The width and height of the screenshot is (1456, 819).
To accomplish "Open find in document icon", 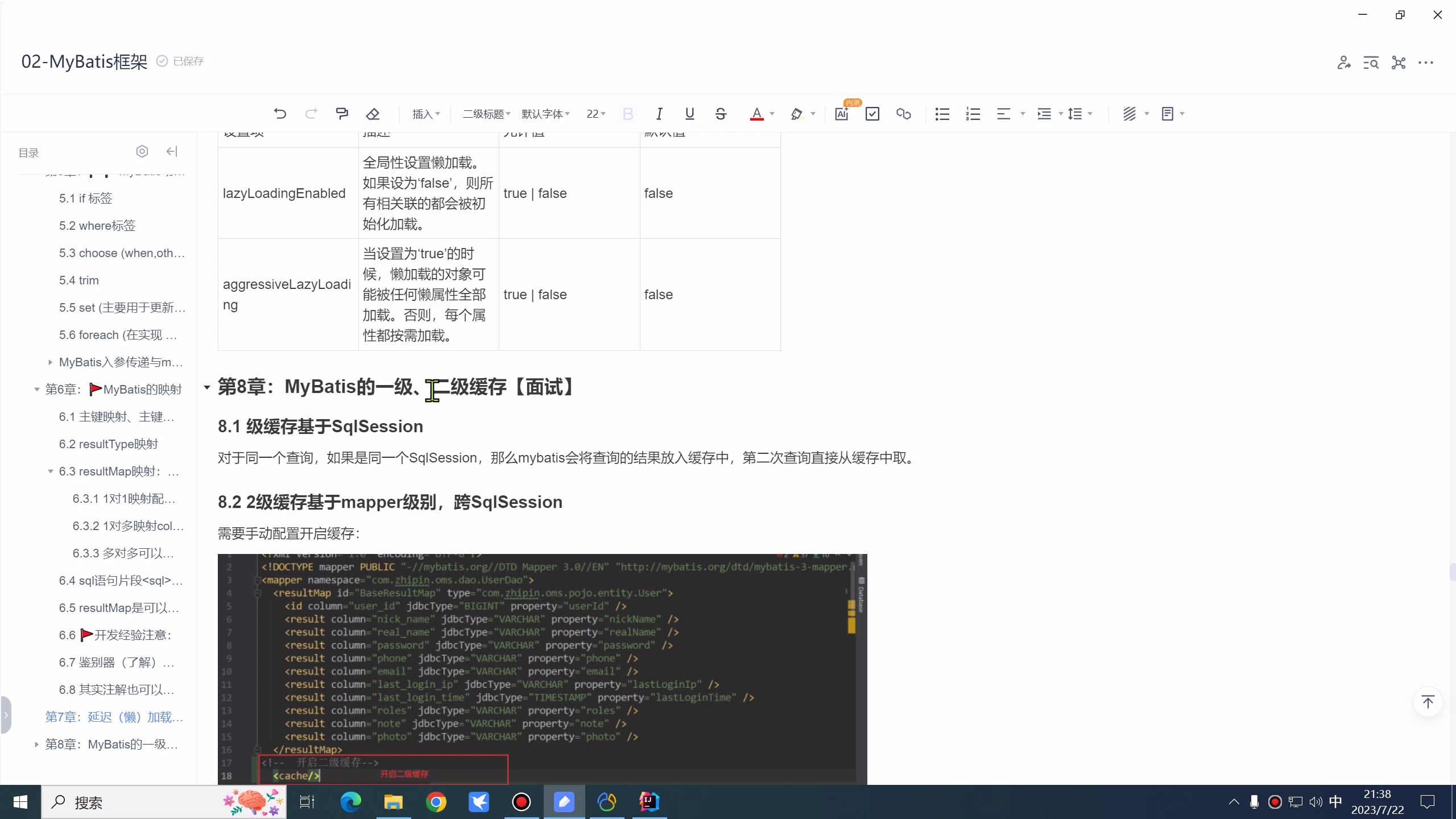I will 1371,63.
